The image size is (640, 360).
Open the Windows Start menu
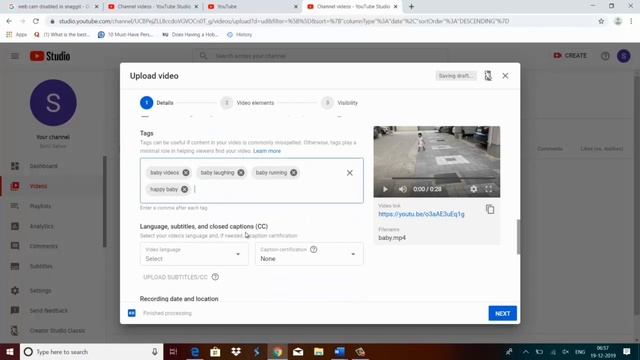[x=10, y=352]
